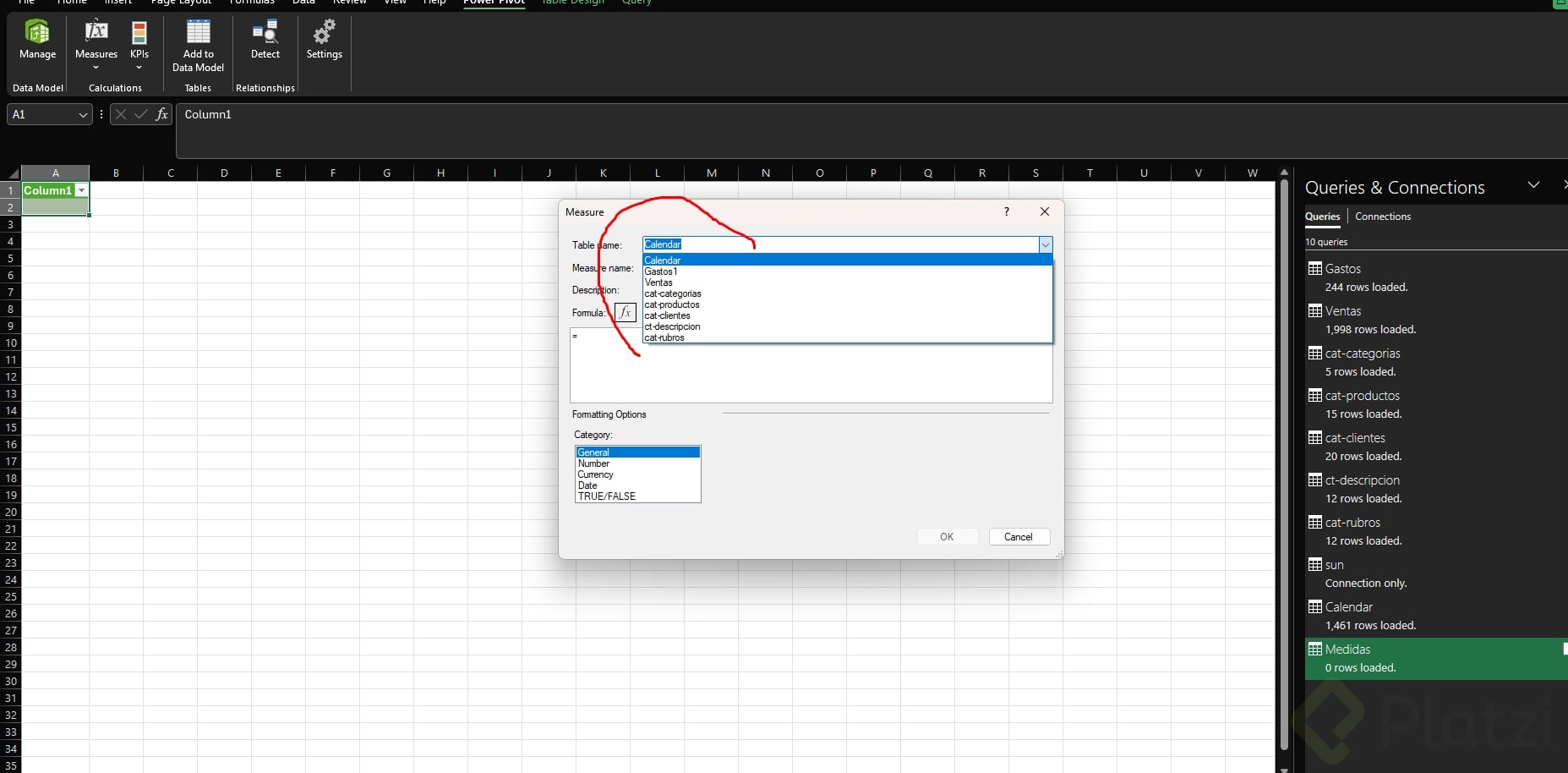Select General formatting category
This screenshot has height=773, width=1568.
tap(638, 452)
